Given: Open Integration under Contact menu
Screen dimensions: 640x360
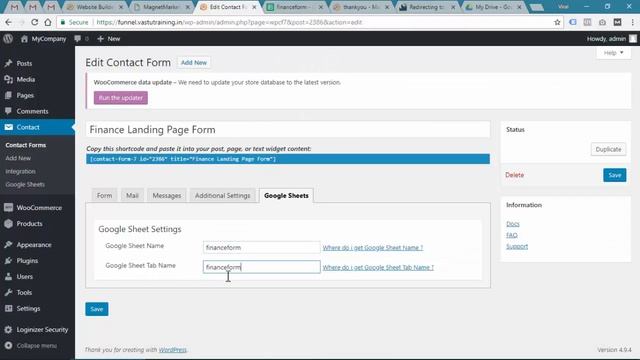Looking at the screenshot, I should (20, 171).
